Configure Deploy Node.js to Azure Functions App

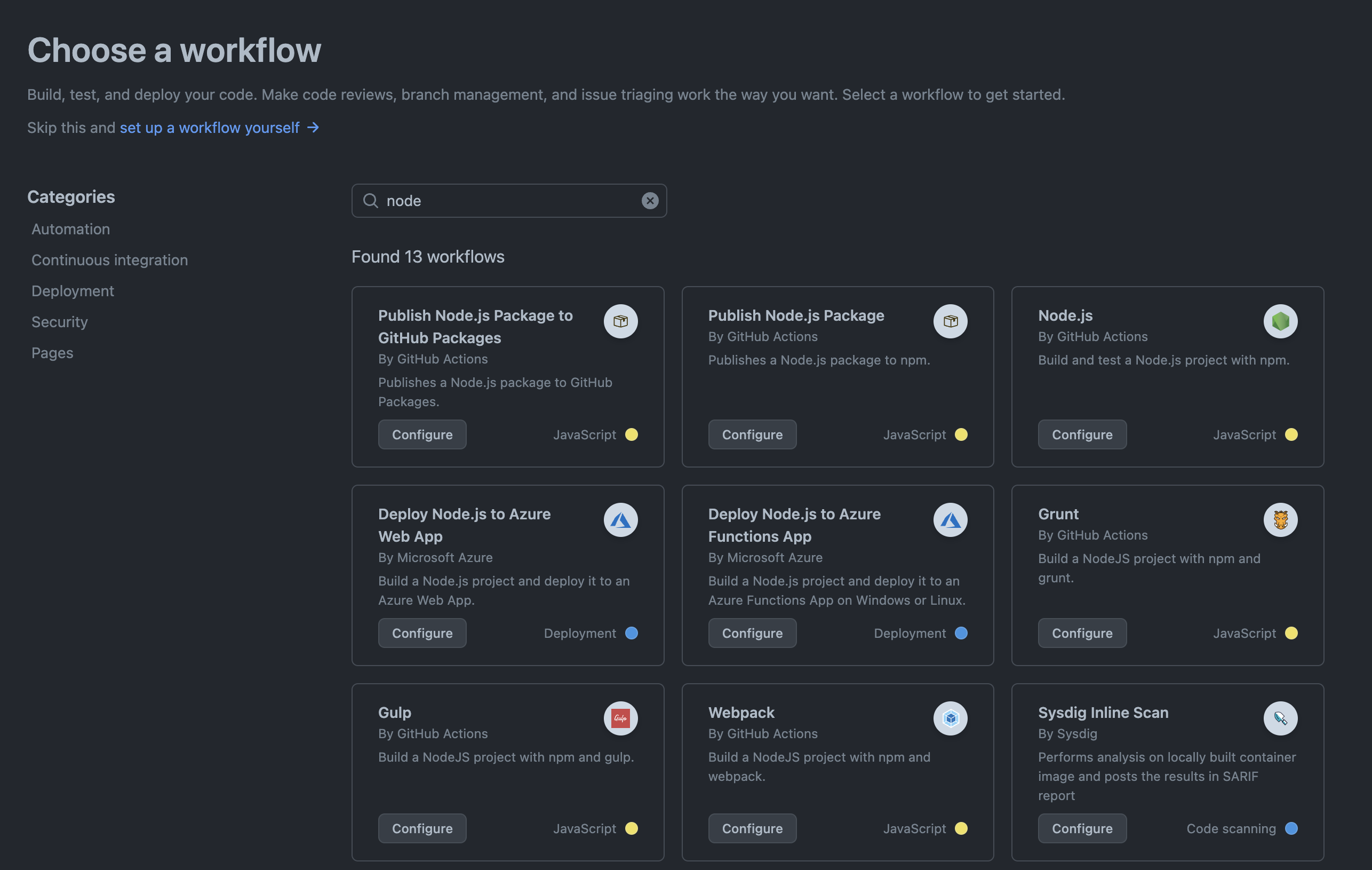pos(752,634)
